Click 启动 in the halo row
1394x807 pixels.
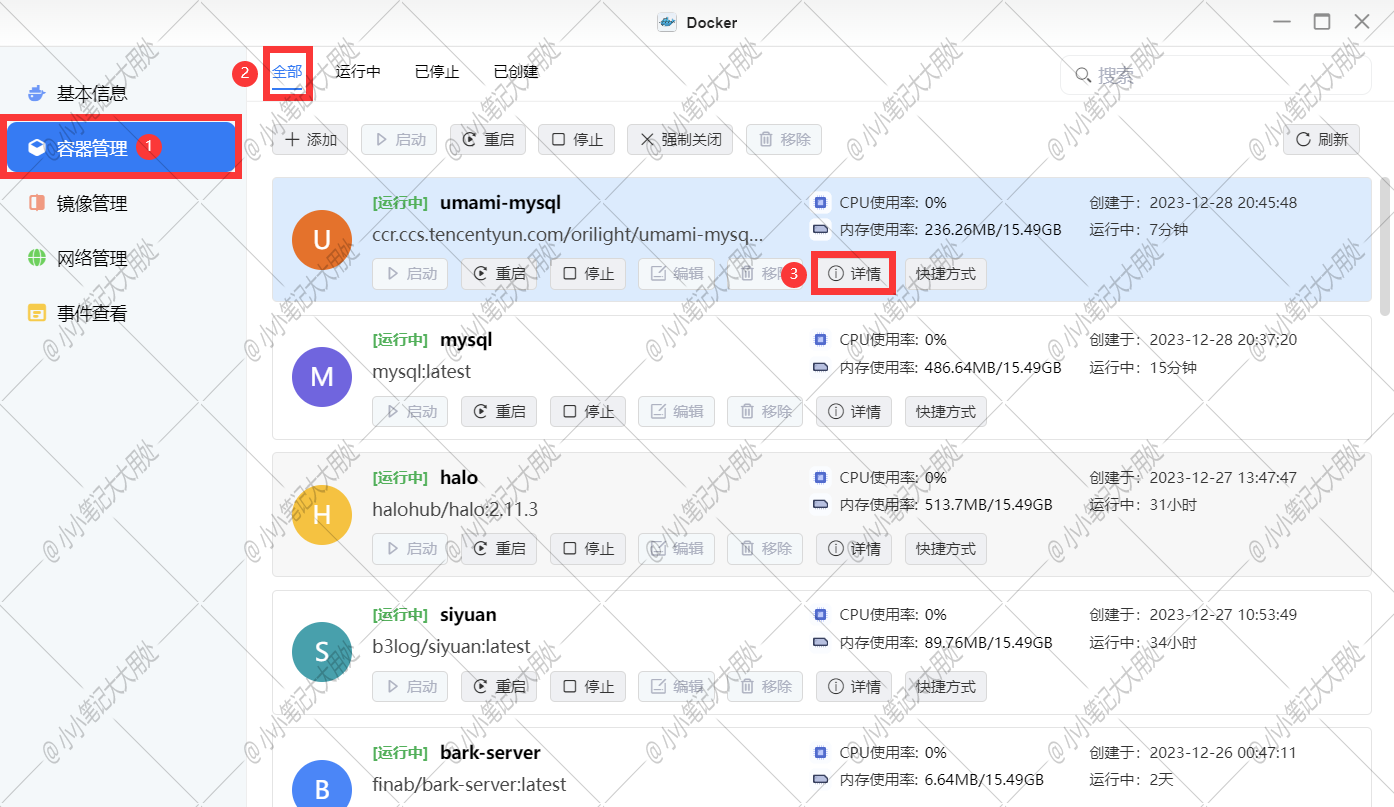pyautogui.click(x=410, y=548)
